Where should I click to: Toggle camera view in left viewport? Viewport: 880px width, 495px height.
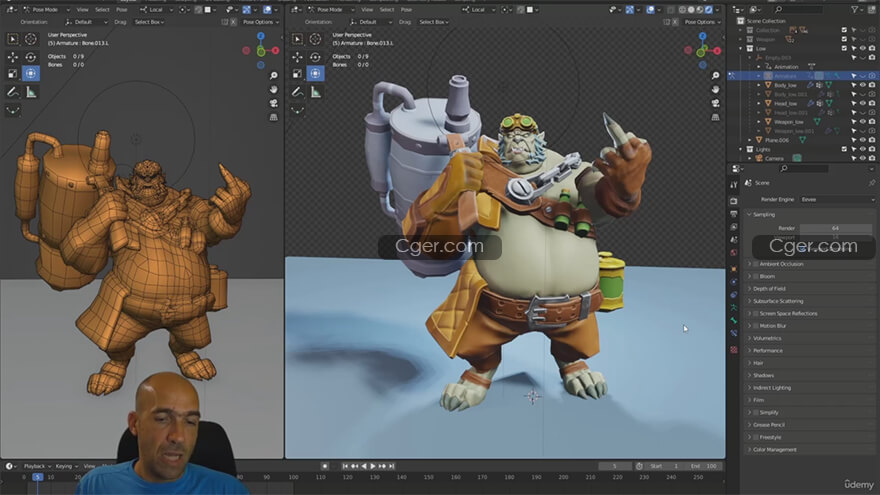[273, 103]
